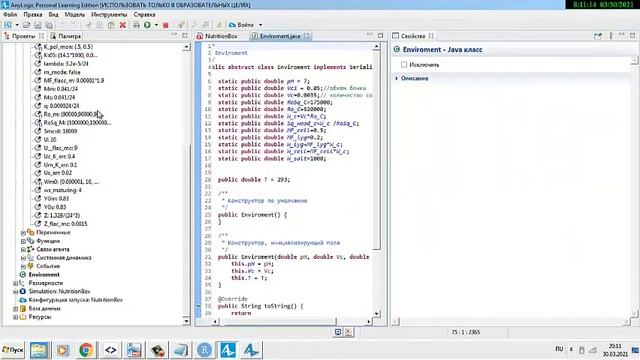
Task: Select parameter lambda: 3.2e-5/24
Action: [66, 64]
